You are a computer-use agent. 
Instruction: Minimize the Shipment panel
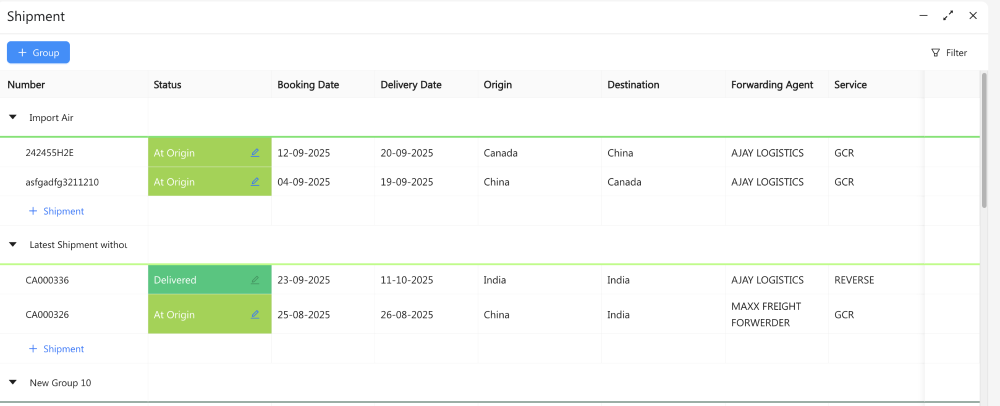tap(923, 16)
